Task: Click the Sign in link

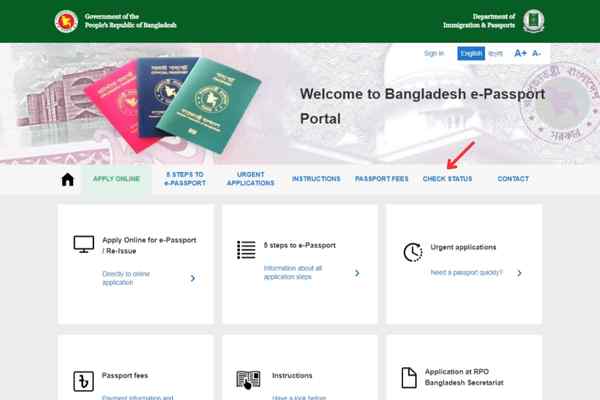Action: 434,53
